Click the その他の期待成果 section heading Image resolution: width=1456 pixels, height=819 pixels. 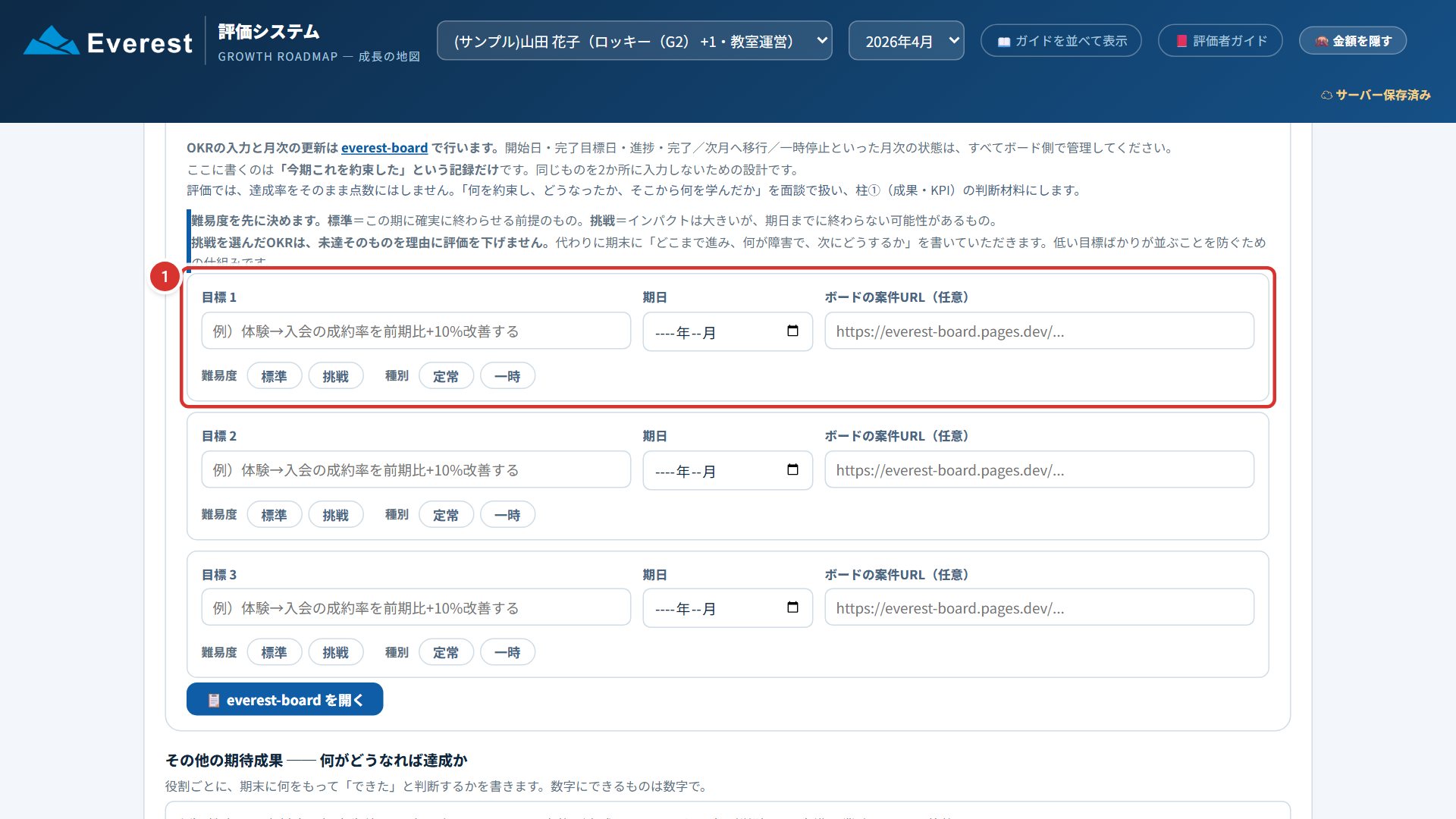click(x=316, y=760)
